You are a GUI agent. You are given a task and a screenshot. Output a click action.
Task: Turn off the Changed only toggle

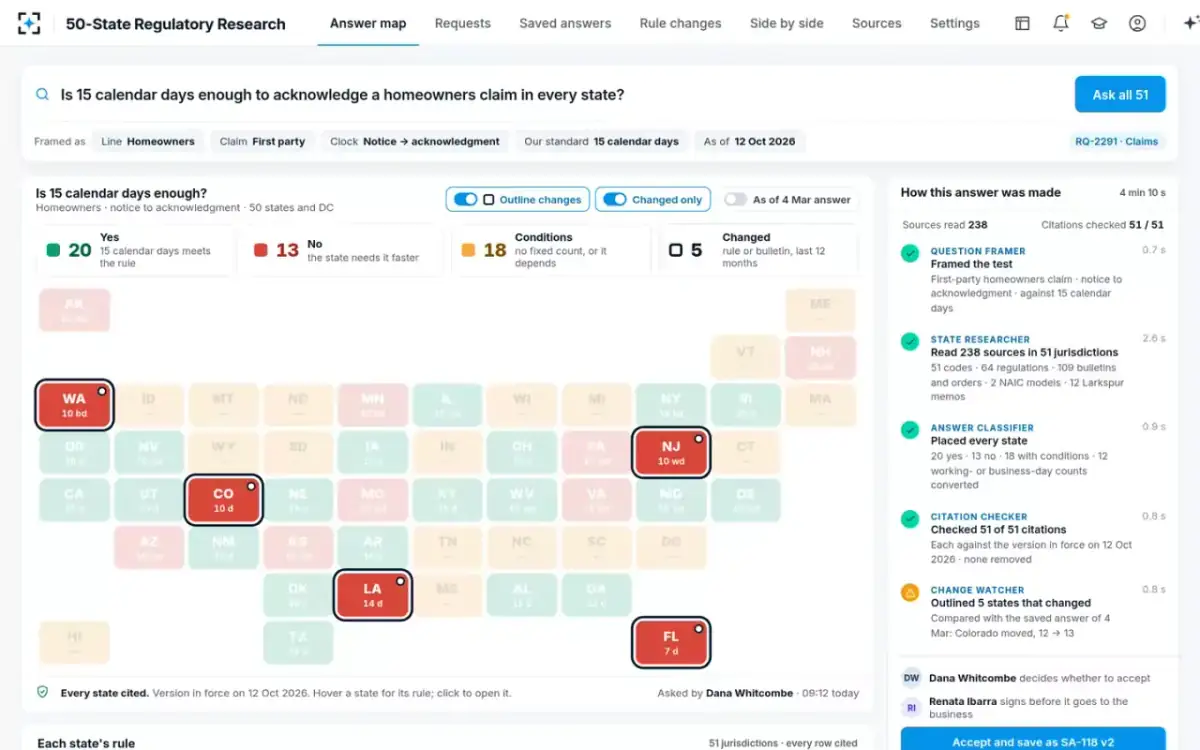pos(614,199)
